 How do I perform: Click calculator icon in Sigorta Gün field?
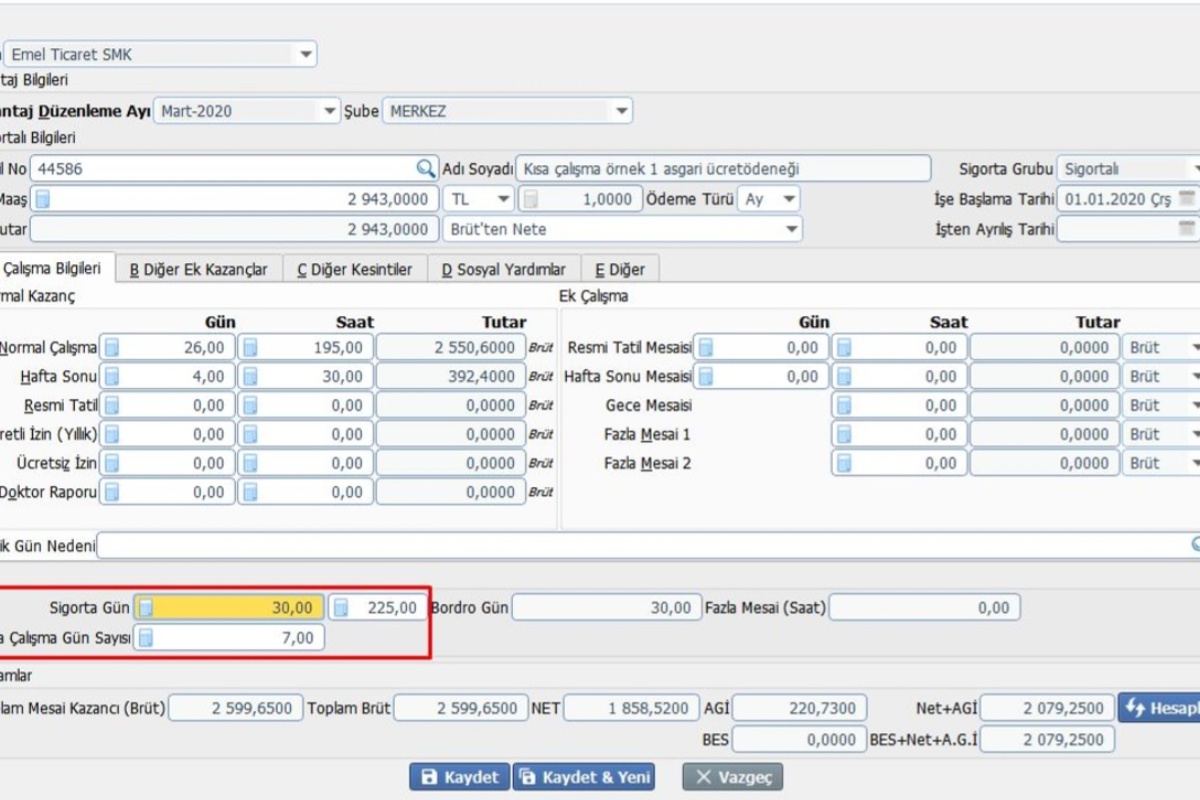pyautogui.click(x=146, y=608)
